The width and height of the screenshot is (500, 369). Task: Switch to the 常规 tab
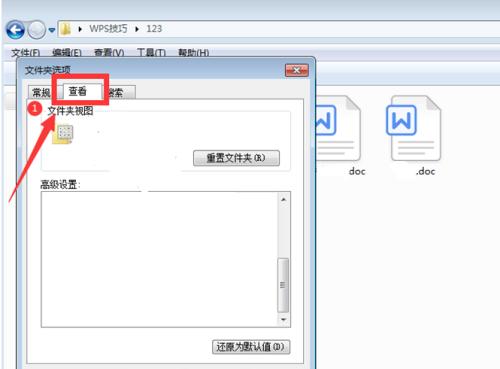(41, 92)
